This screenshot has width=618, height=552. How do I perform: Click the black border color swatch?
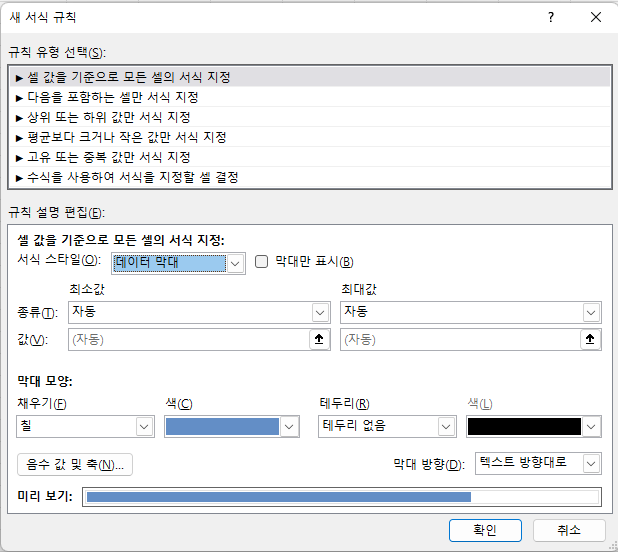(524, 426)
